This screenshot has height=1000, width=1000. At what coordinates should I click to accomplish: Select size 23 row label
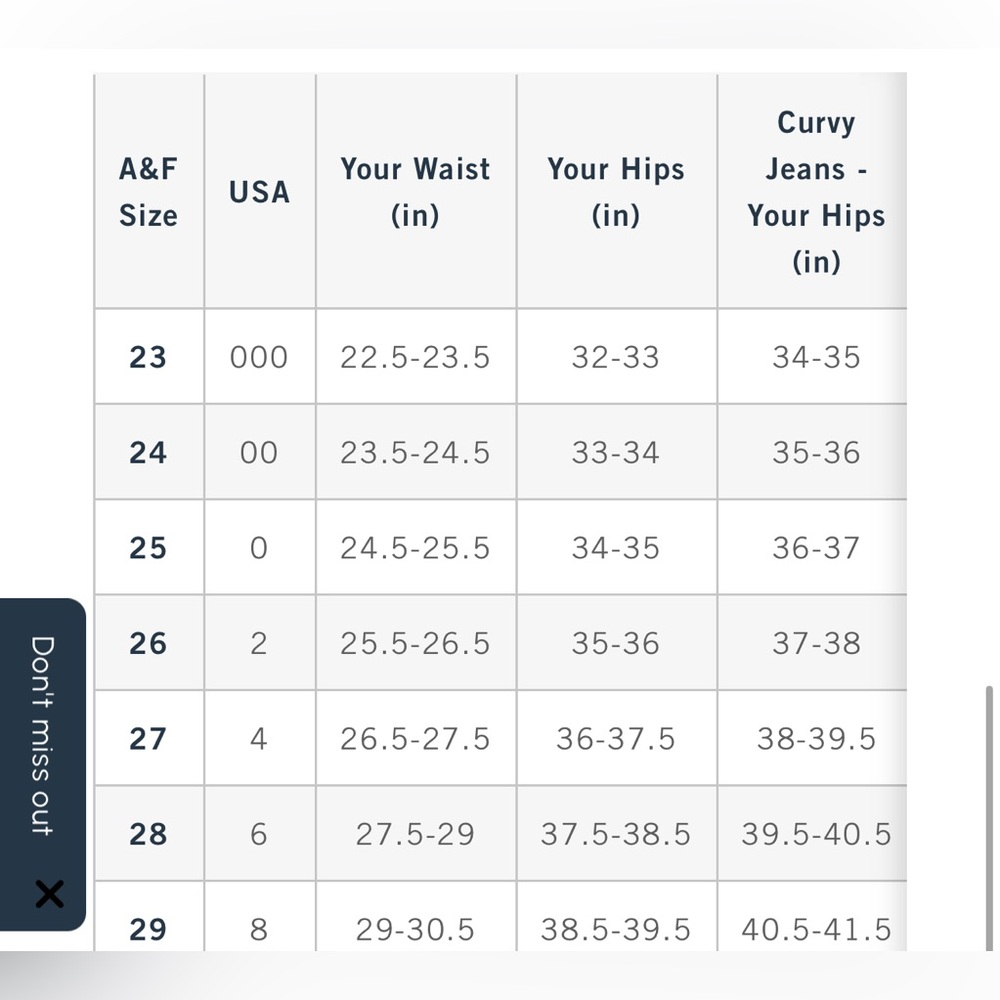point(148,357)
